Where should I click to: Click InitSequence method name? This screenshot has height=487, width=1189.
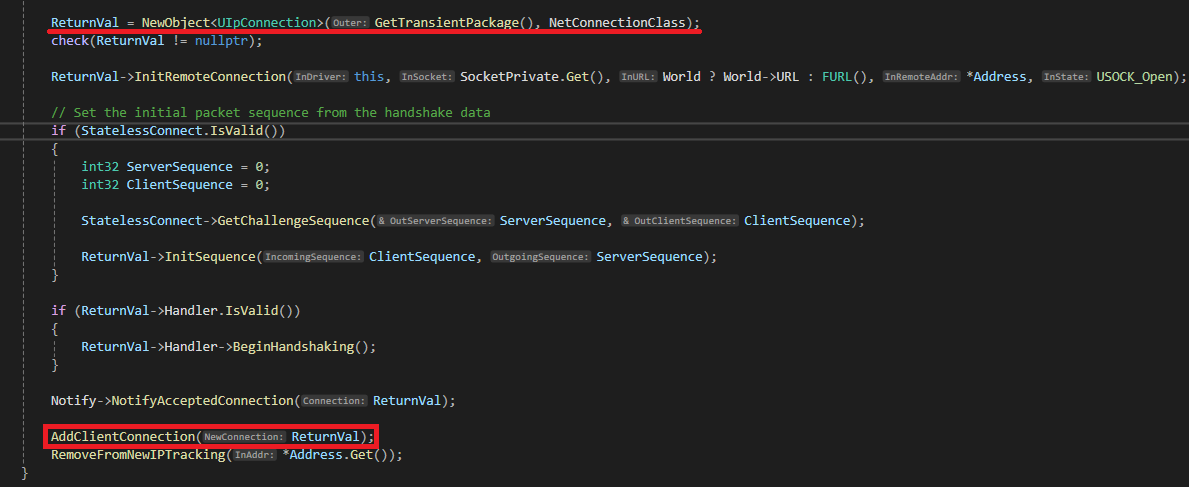[210, 256]
